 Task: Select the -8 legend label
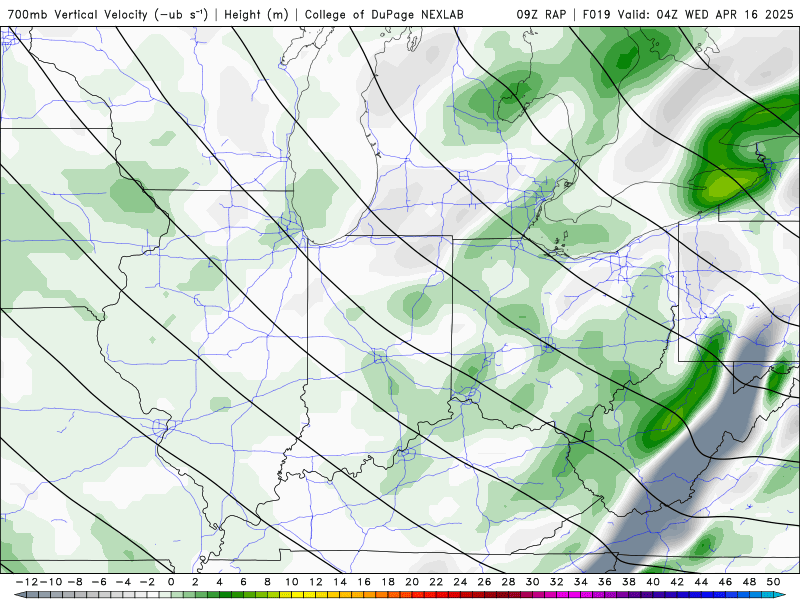(75, 582)
